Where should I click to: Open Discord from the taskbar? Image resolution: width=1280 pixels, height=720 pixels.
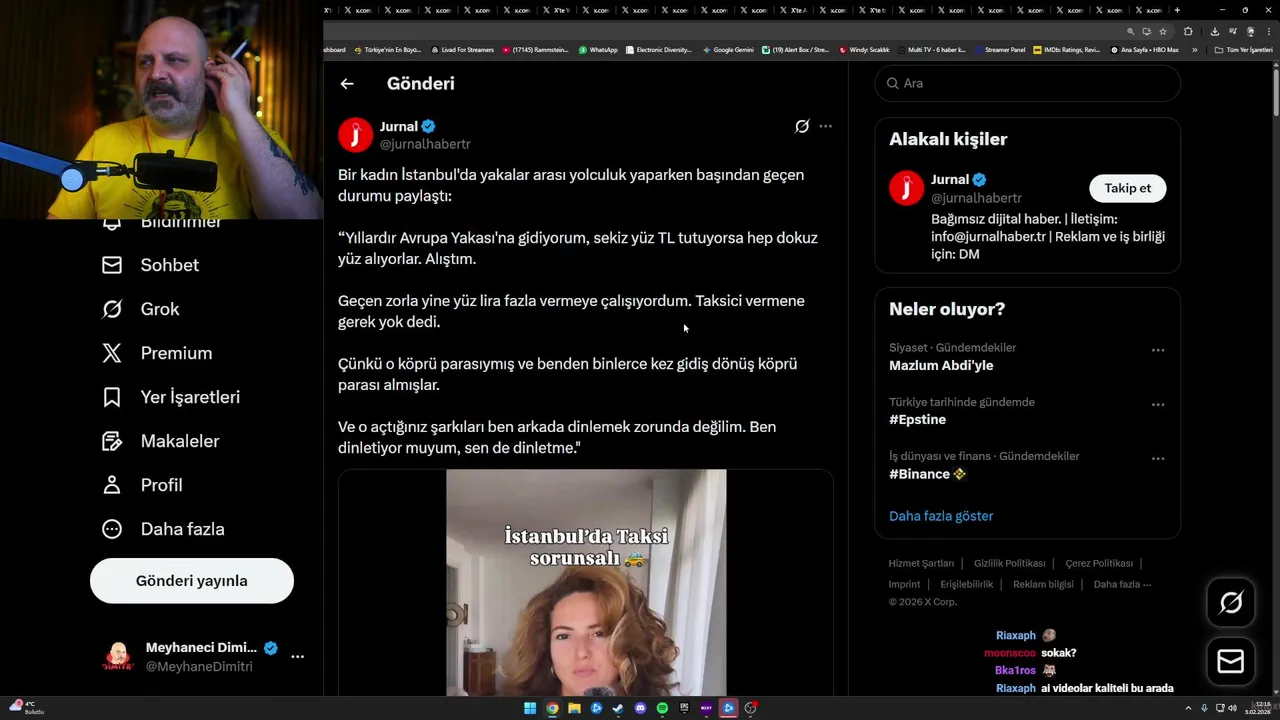(640, 708)
